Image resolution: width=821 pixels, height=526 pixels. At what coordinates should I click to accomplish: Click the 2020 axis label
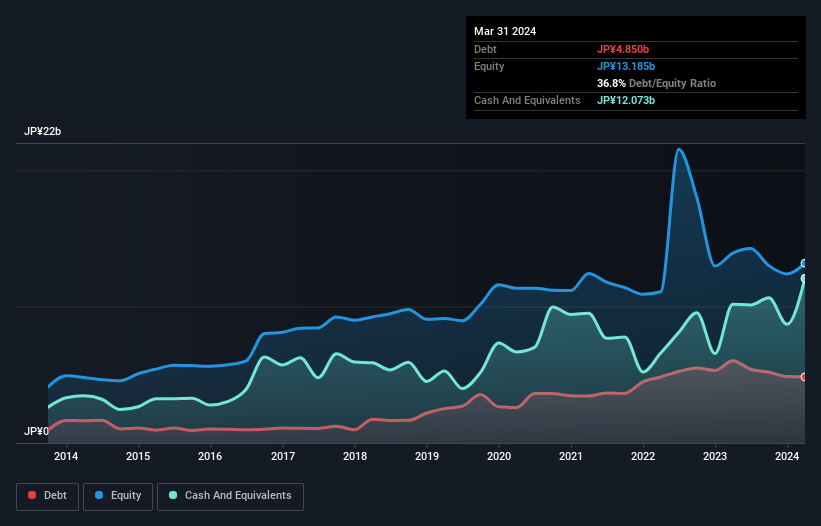click(499, 456)
